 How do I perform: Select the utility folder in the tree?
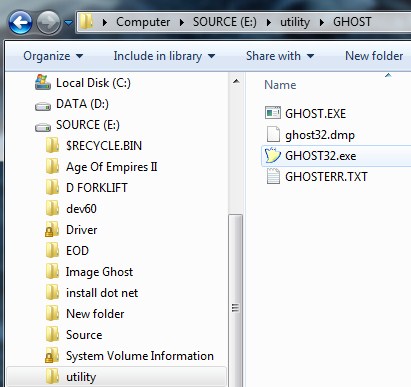(x=81, y=377)
